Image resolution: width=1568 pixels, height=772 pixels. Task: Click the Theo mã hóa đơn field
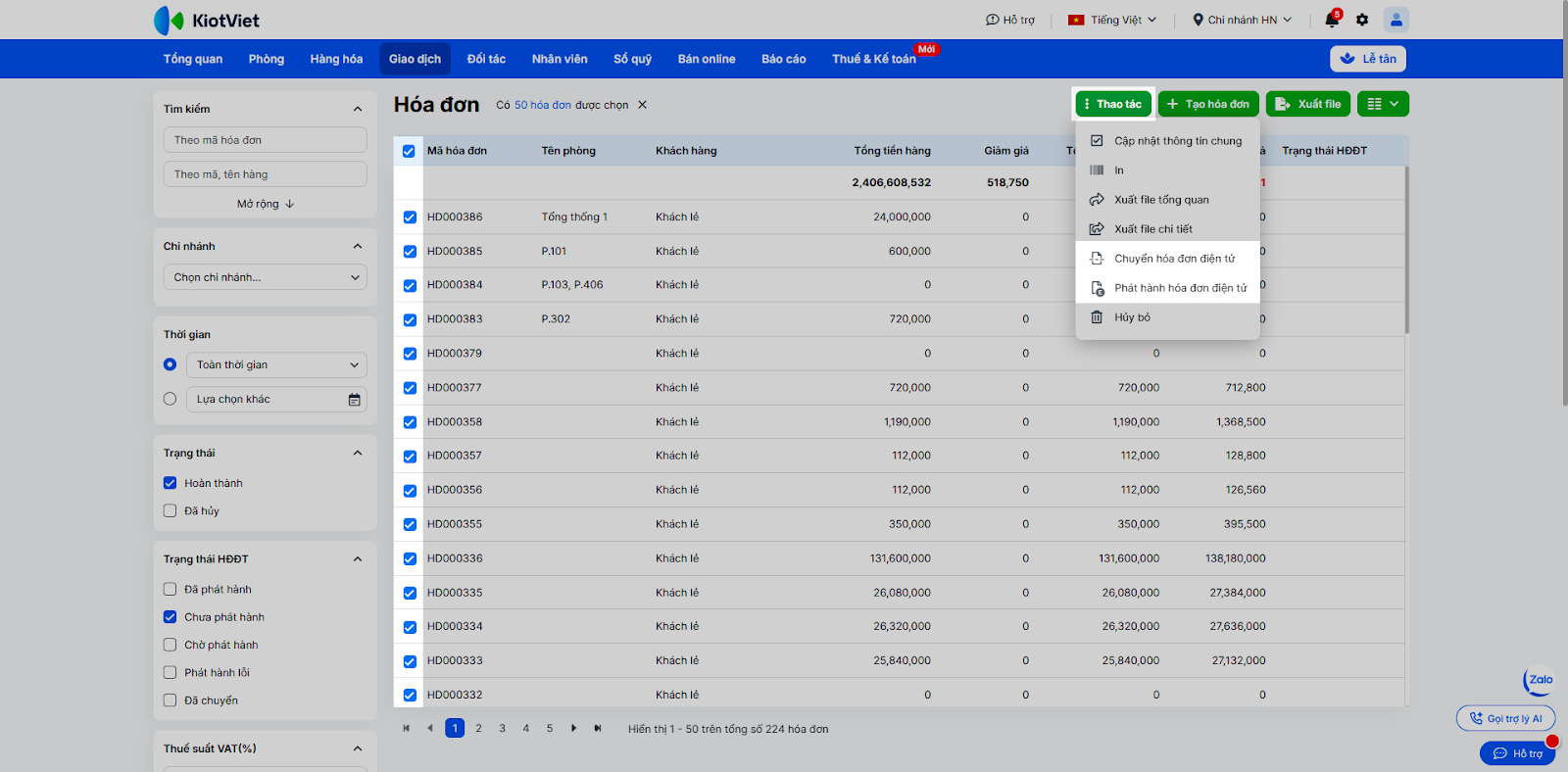(266, 140)
